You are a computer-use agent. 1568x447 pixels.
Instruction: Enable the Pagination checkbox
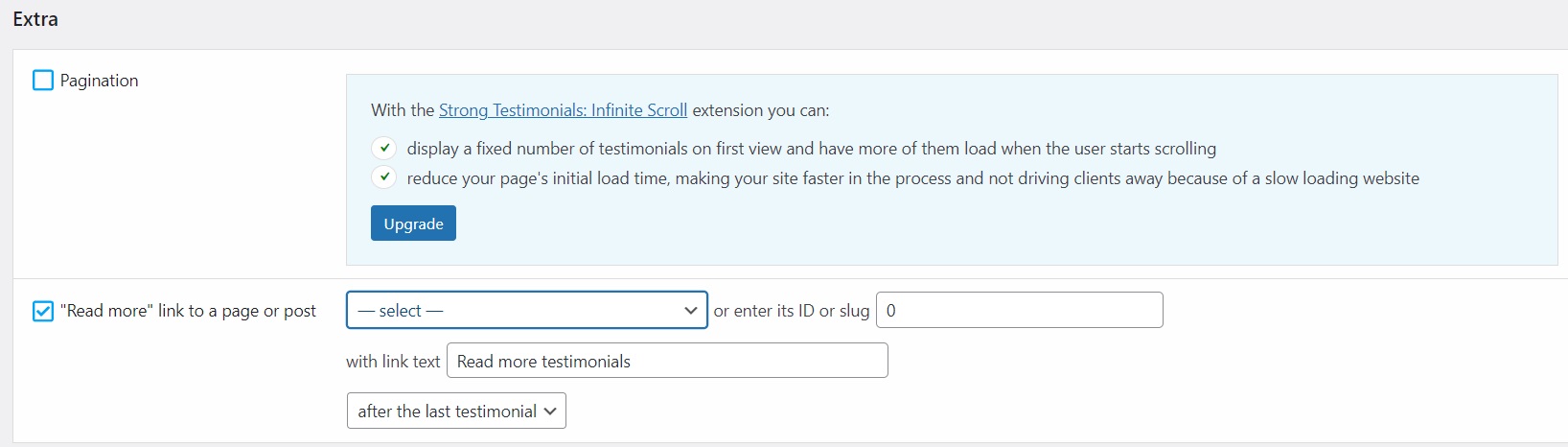point(43,81)
